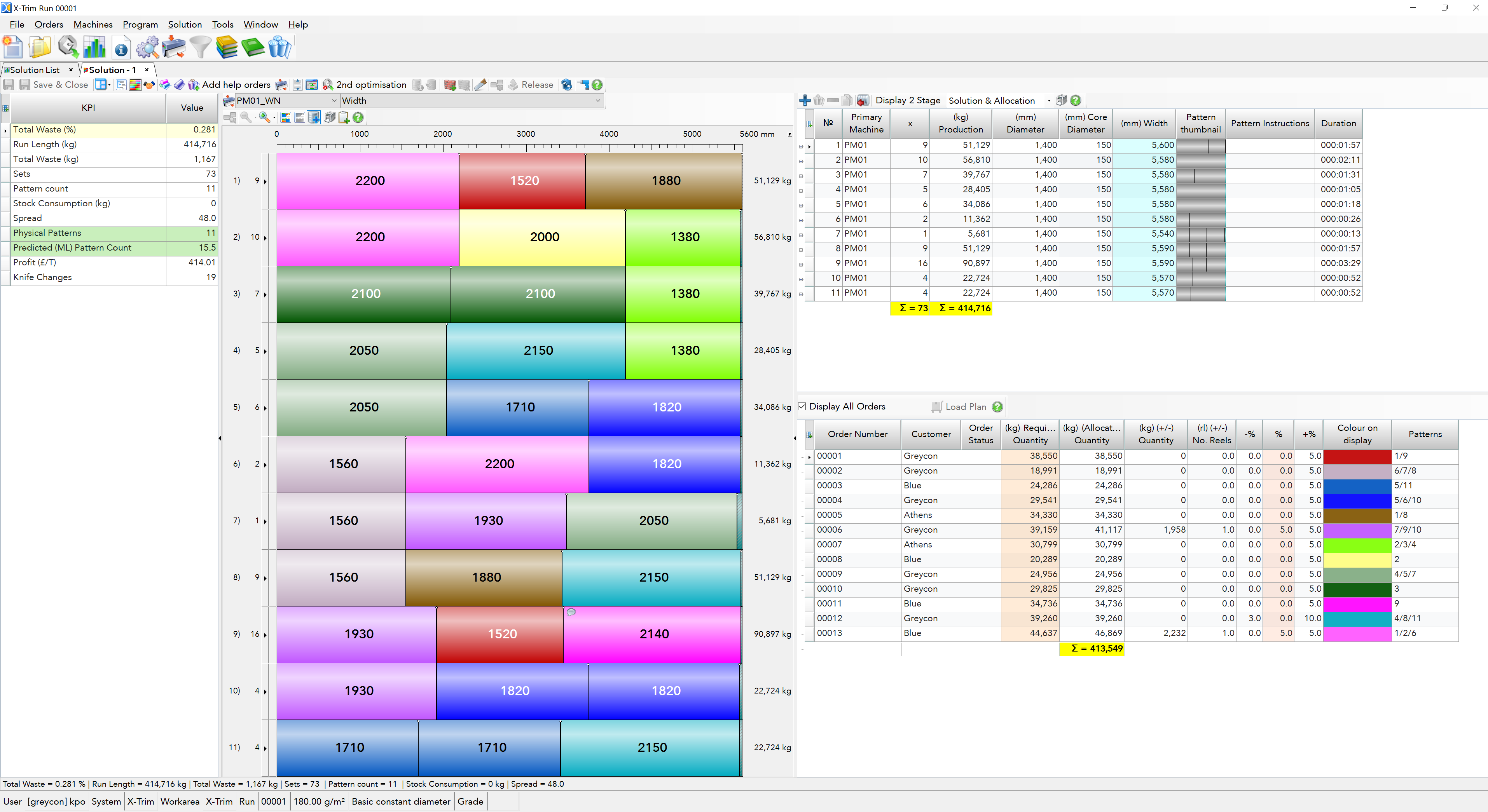The width and height of the screenshot is (1488, 812).
Task: Expand the arrow beside pattern 2) 10
Action: coord(265,237)
